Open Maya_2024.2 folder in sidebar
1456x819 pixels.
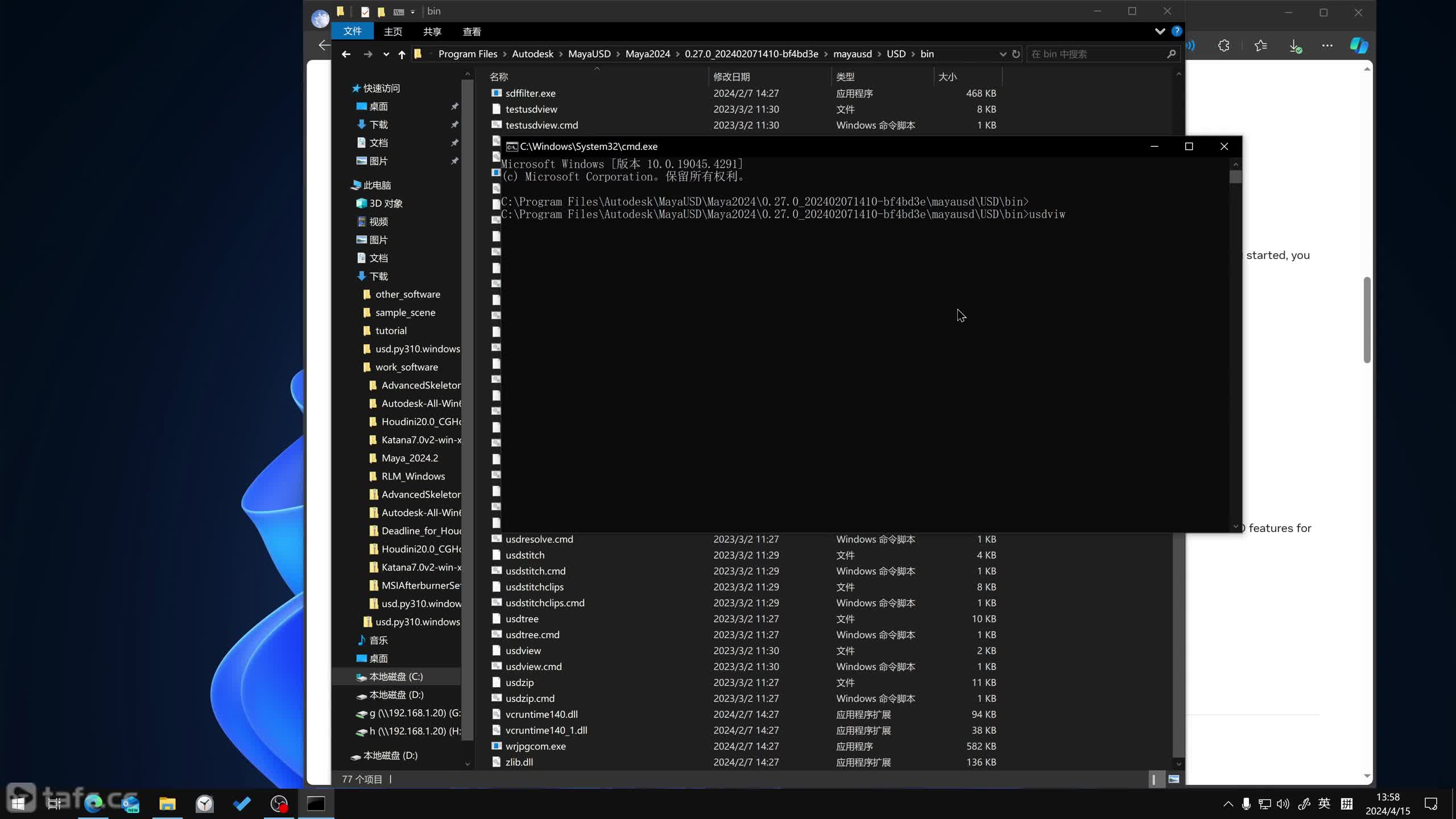point(409,458)
